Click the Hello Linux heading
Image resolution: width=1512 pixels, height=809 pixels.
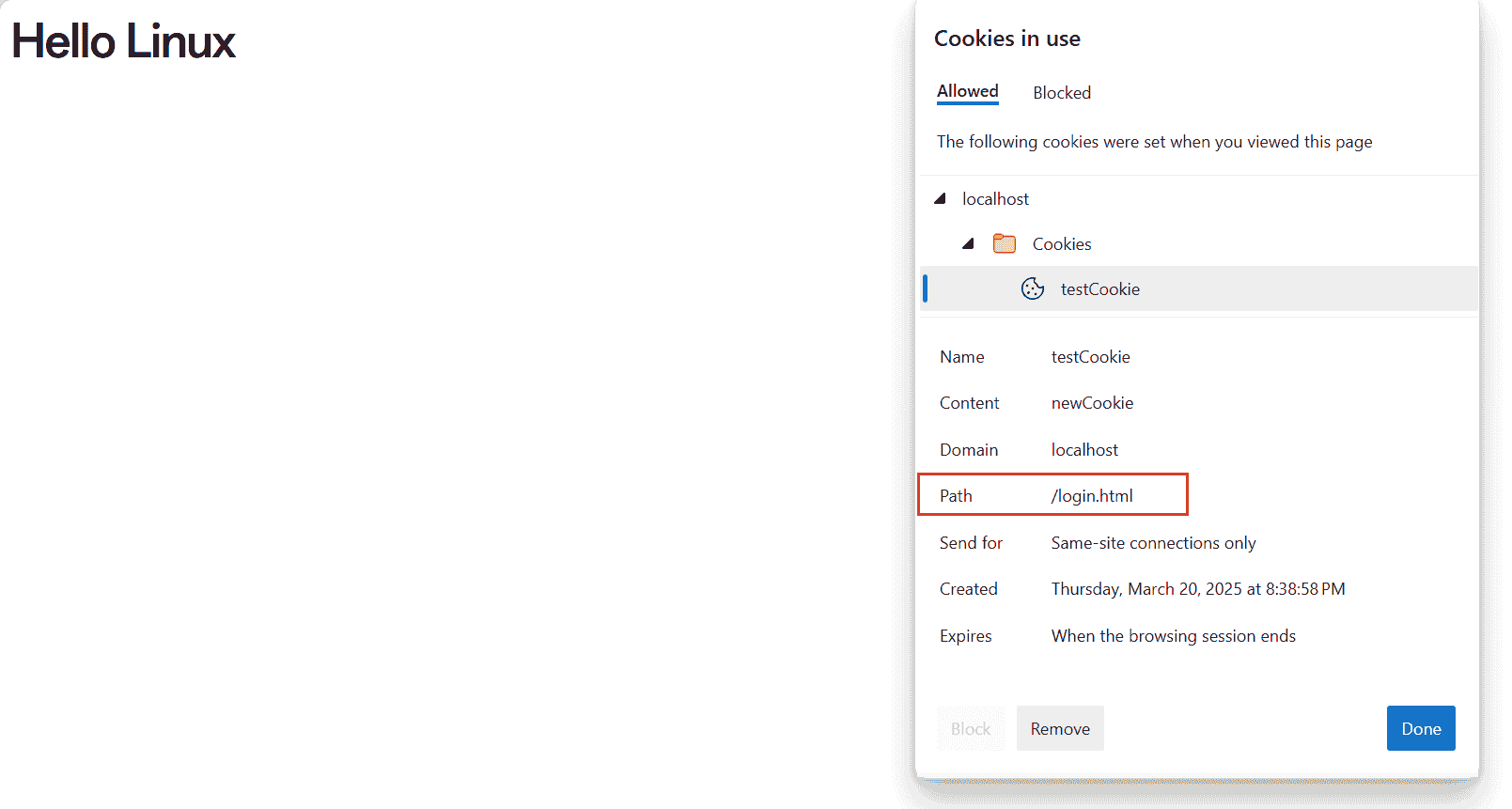(123, 41)
